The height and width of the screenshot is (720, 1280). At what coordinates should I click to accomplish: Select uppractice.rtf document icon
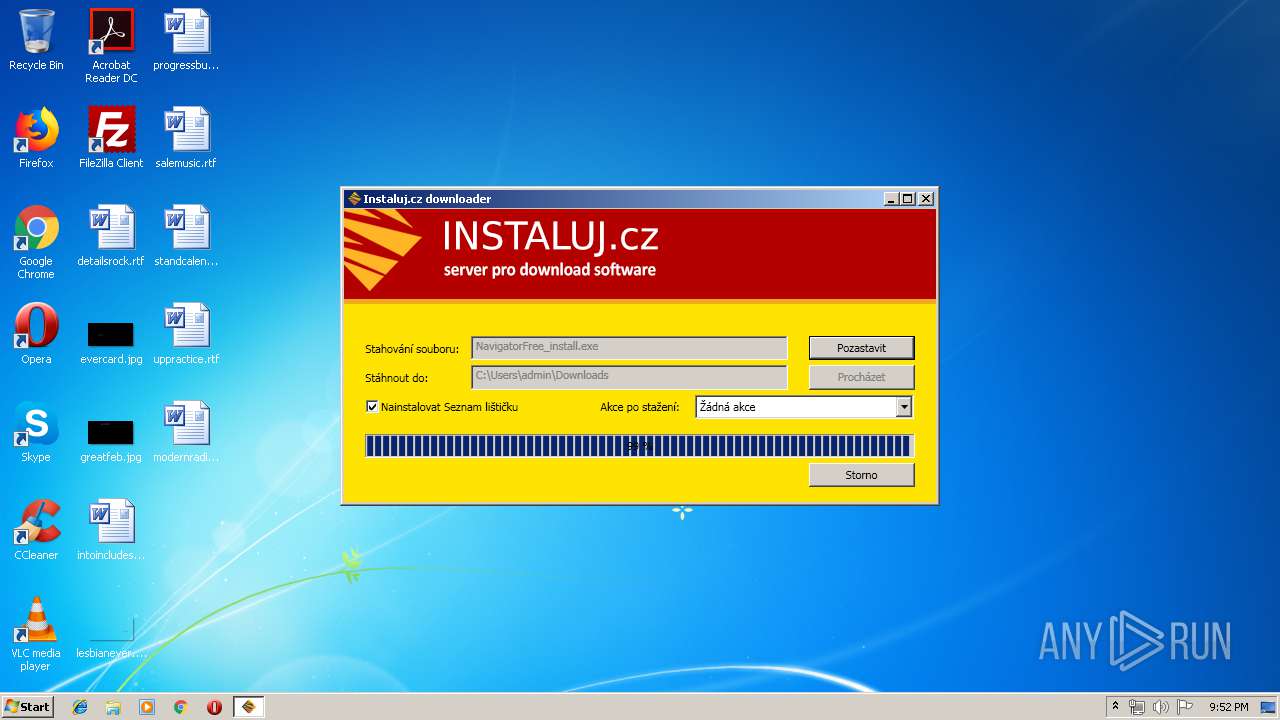click(x=186, y=335)
